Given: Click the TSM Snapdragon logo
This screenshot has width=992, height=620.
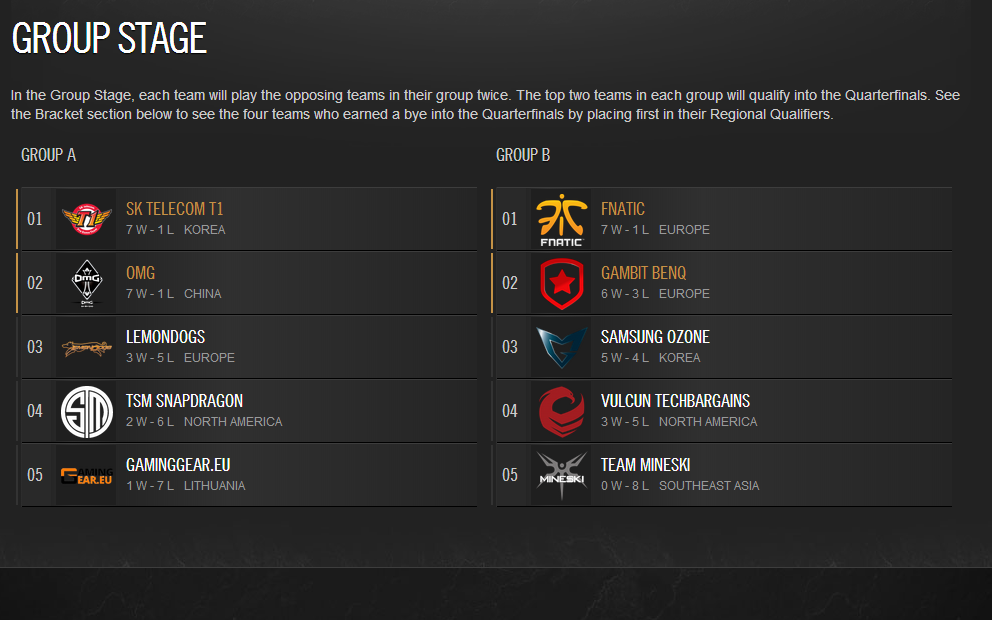Looking at the screenshot, I should coord(86,411).
